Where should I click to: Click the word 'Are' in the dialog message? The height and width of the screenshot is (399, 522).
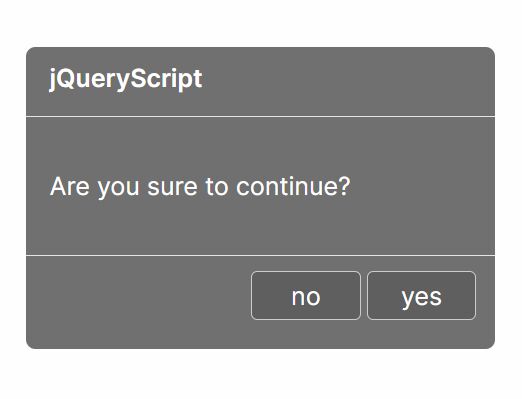click(69, 186)
